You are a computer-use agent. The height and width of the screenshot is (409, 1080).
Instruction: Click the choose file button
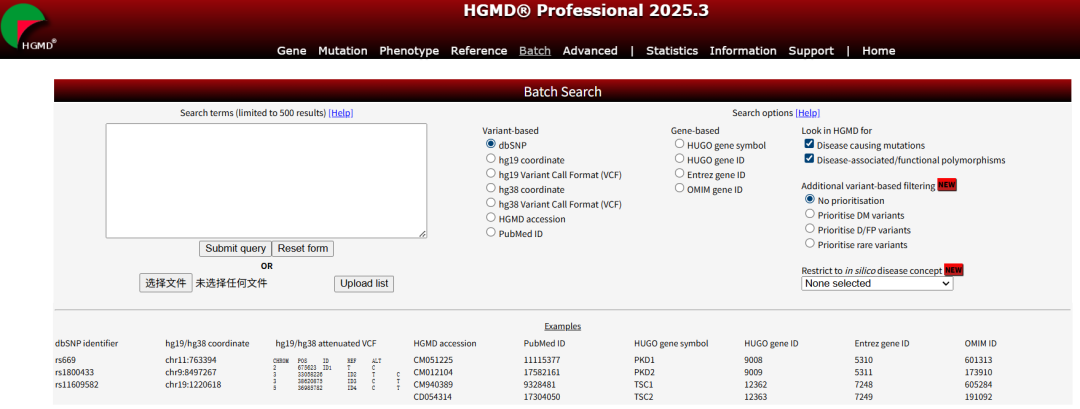pyautogui.click(x=165, y=283)
